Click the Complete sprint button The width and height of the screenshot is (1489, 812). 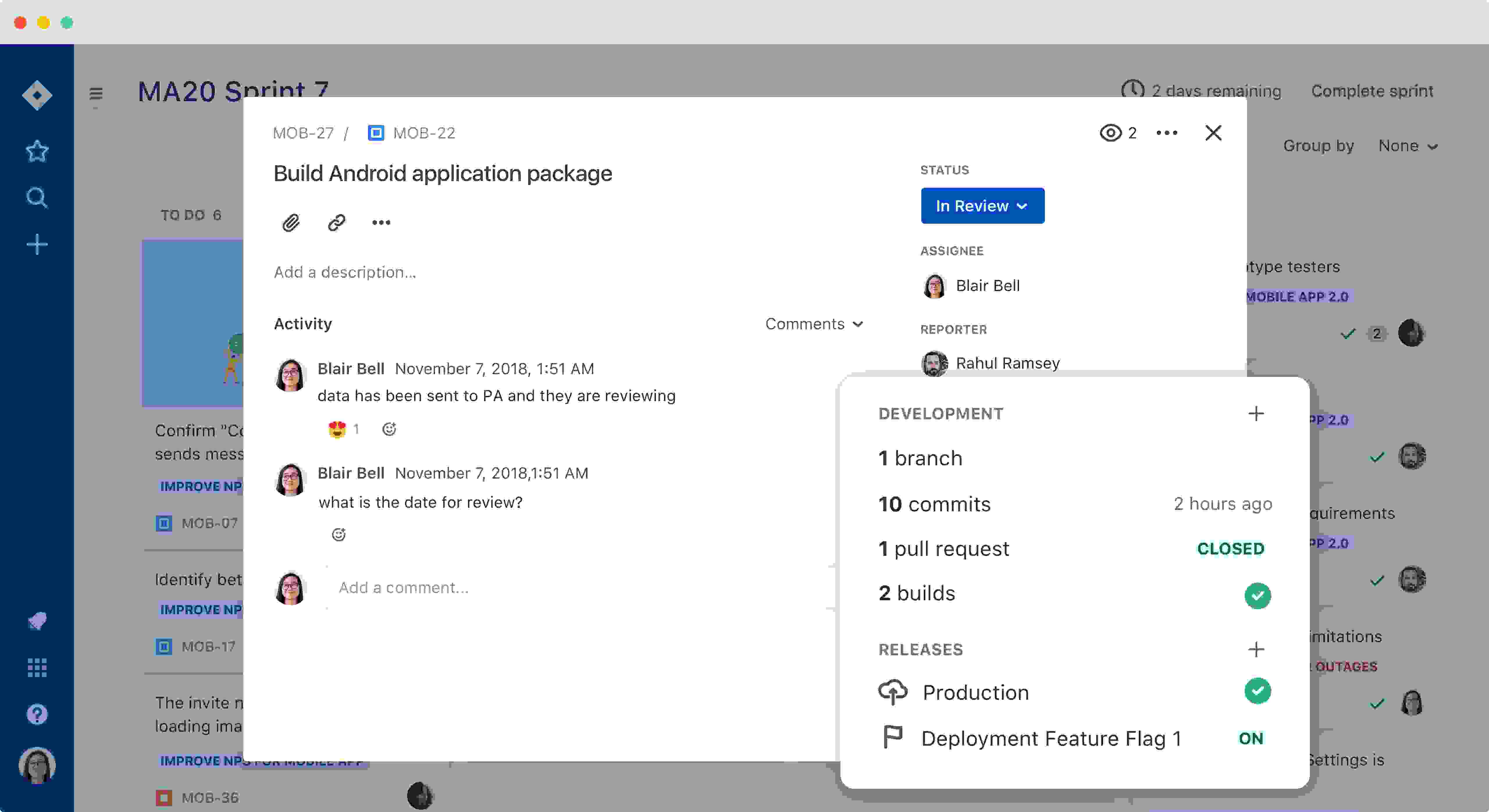point(1372,91)
